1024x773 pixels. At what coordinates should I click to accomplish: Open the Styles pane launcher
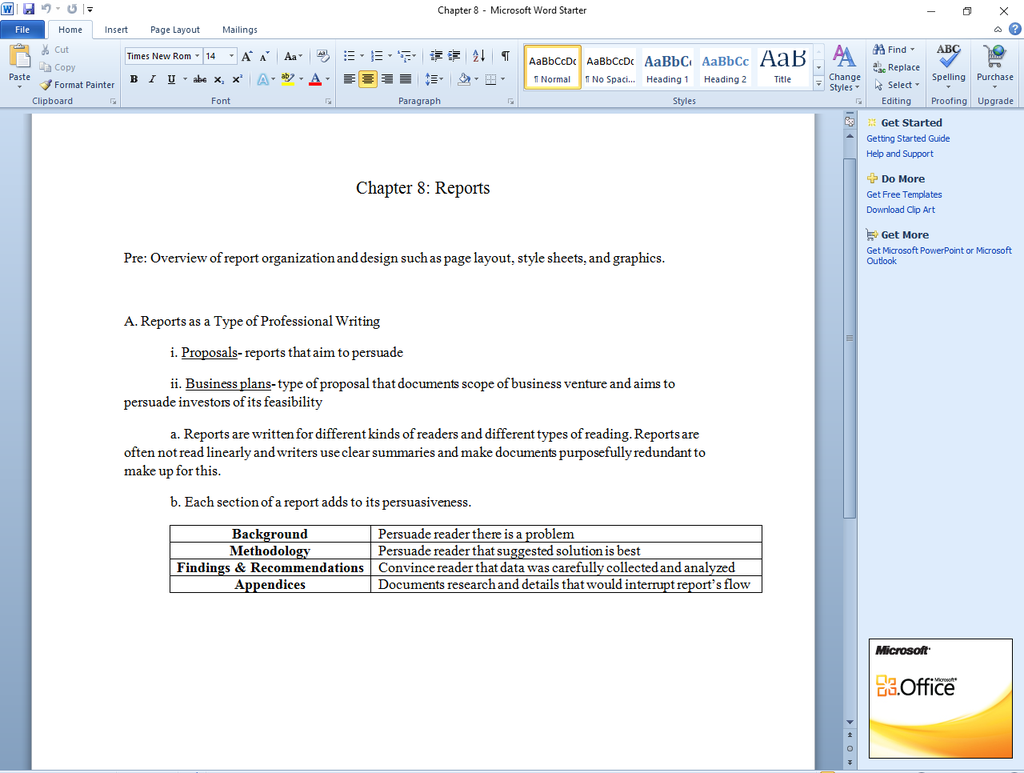859,101
